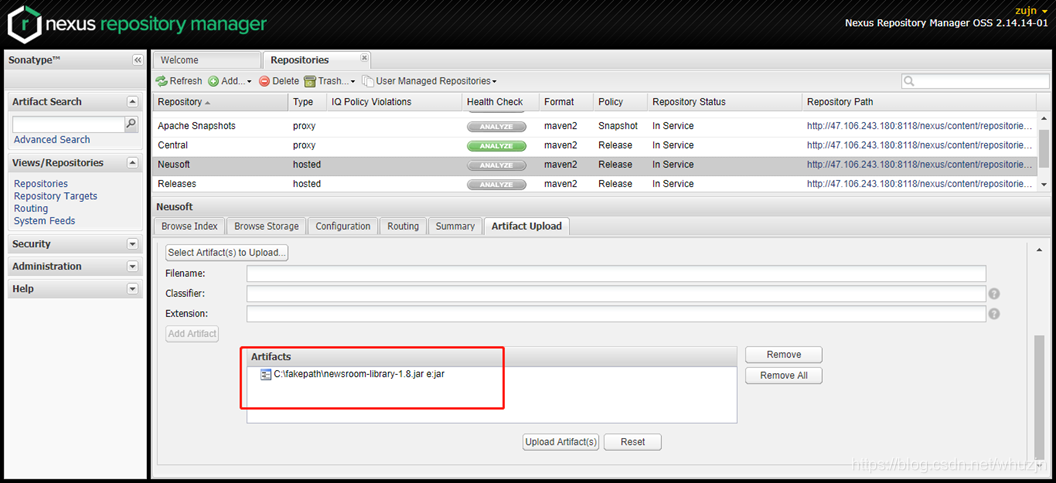Click the Reset button
This screenshot has height=483, width=1056.
pos(632,442)
